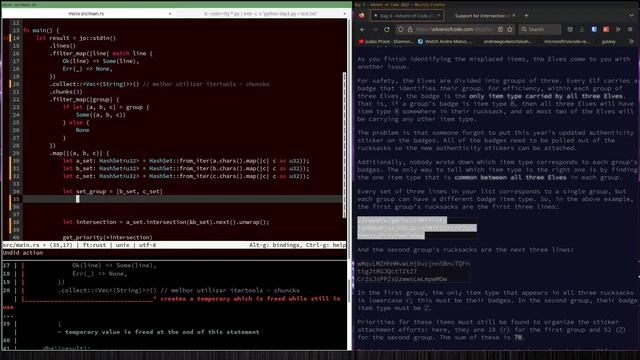Click the 'Undid action' message line

pyautogui.click(x=23, y=253)
